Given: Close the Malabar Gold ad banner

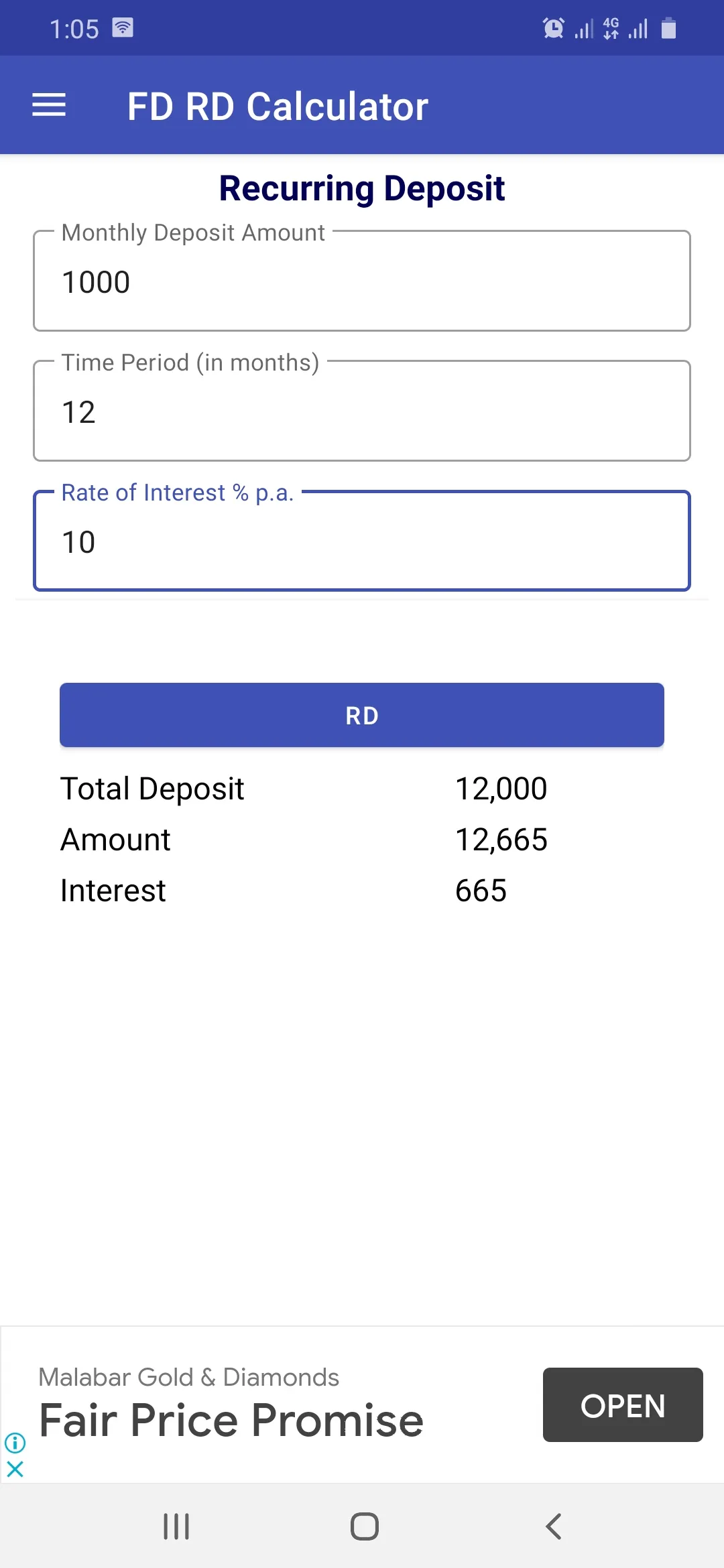Looking at the screenshot, I should click(15, 1469).
